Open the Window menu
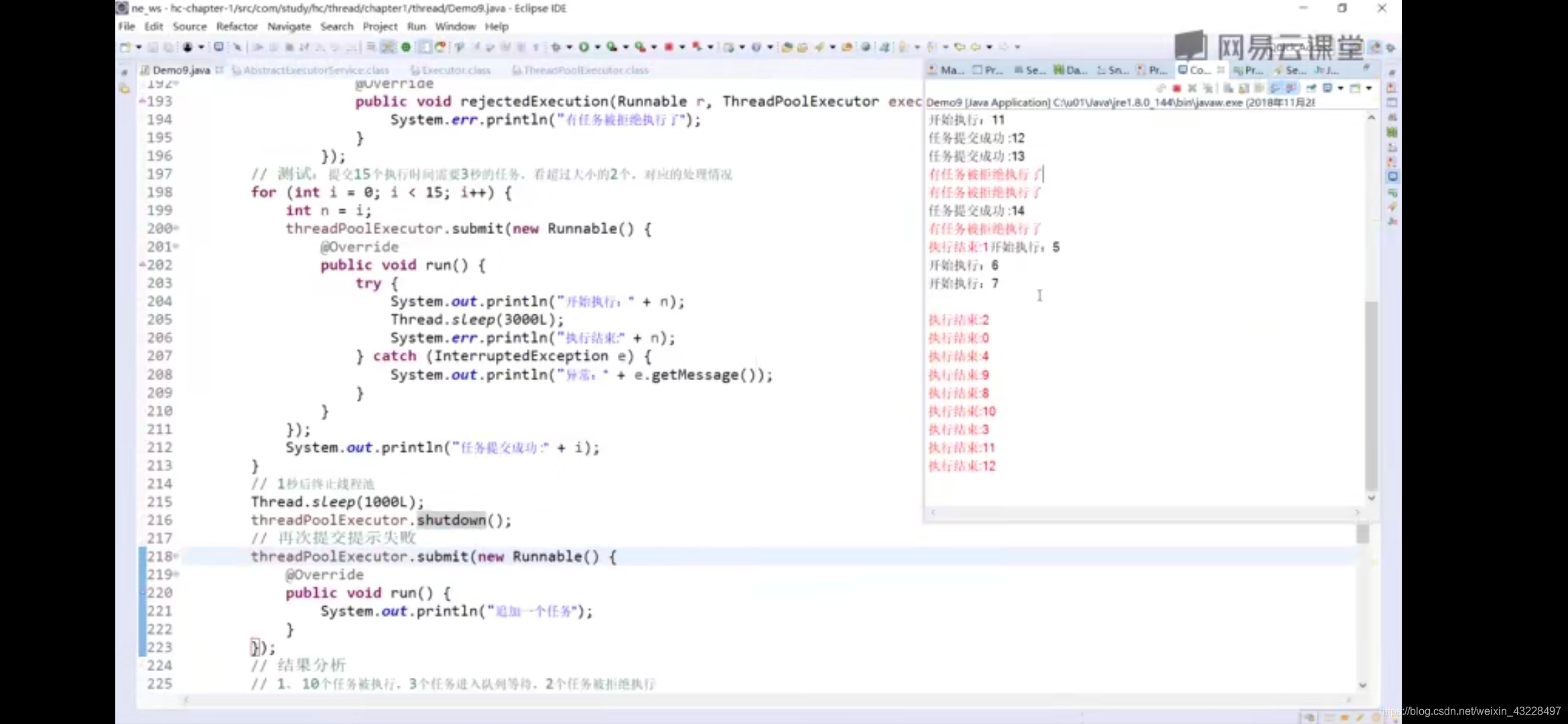 455,27
